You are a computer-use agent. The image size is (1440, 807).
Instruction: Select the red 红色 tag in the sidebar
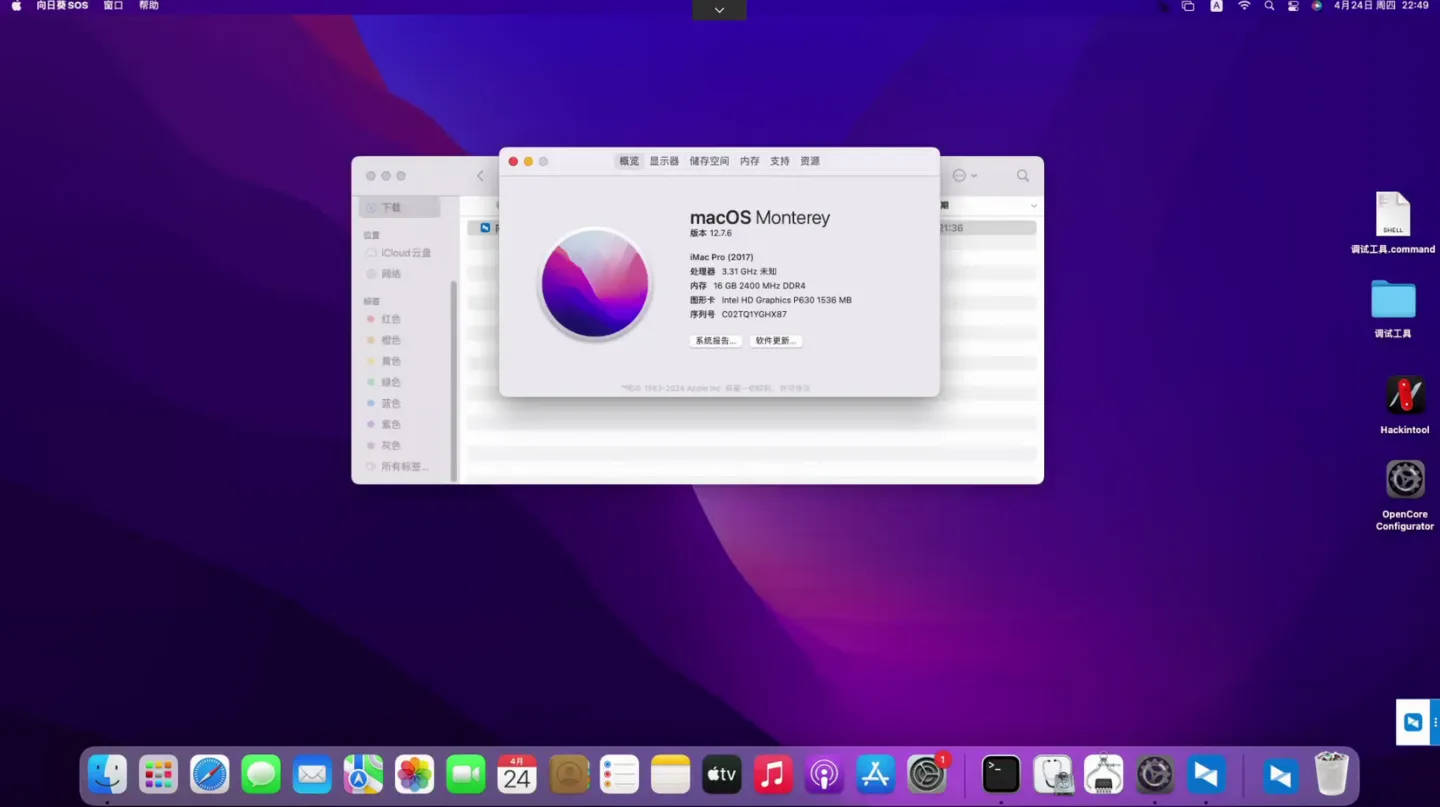point(389,318)
